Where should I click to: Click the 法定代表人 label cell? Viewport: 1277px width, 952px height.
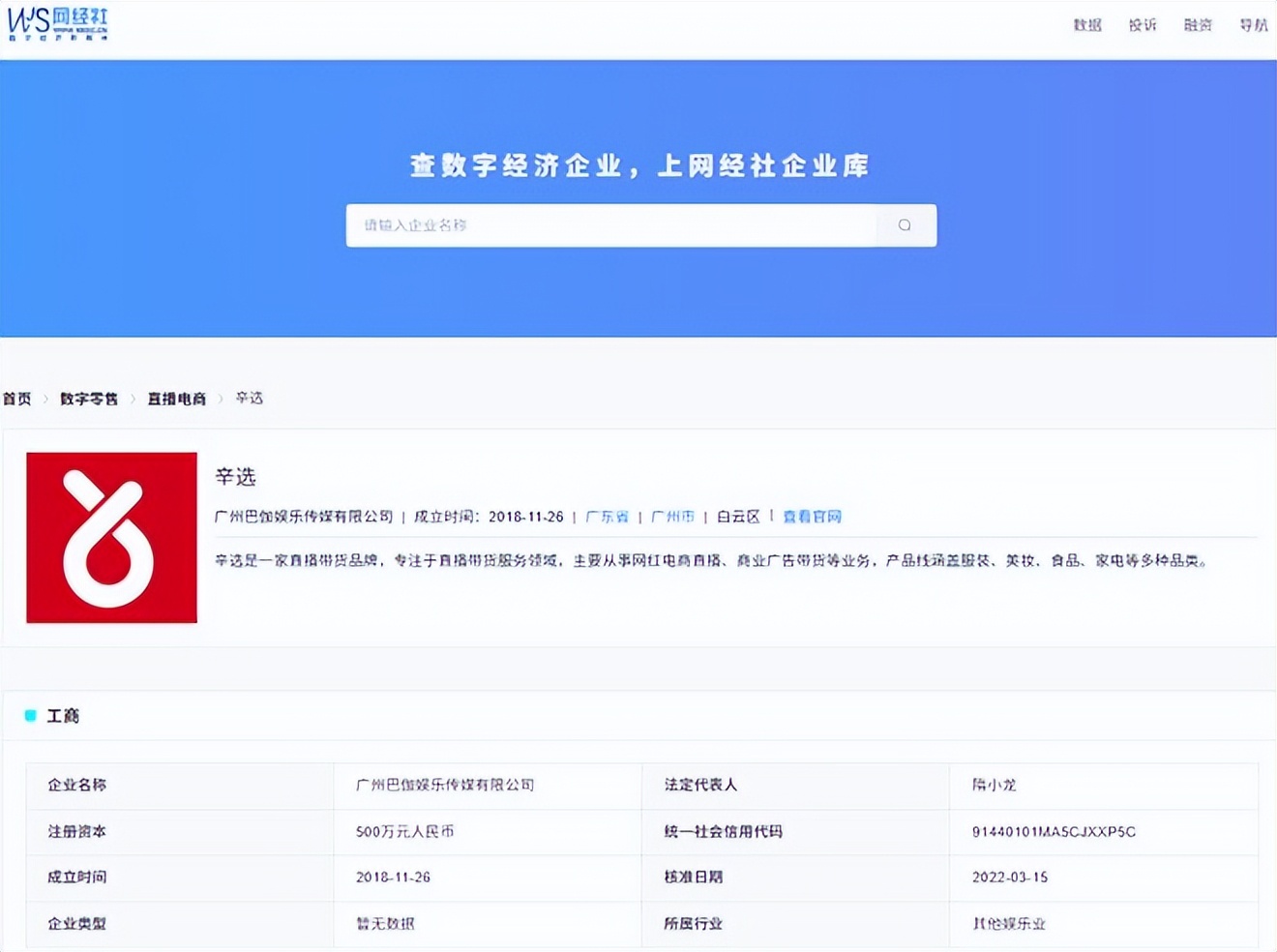(x=796, y=786)
